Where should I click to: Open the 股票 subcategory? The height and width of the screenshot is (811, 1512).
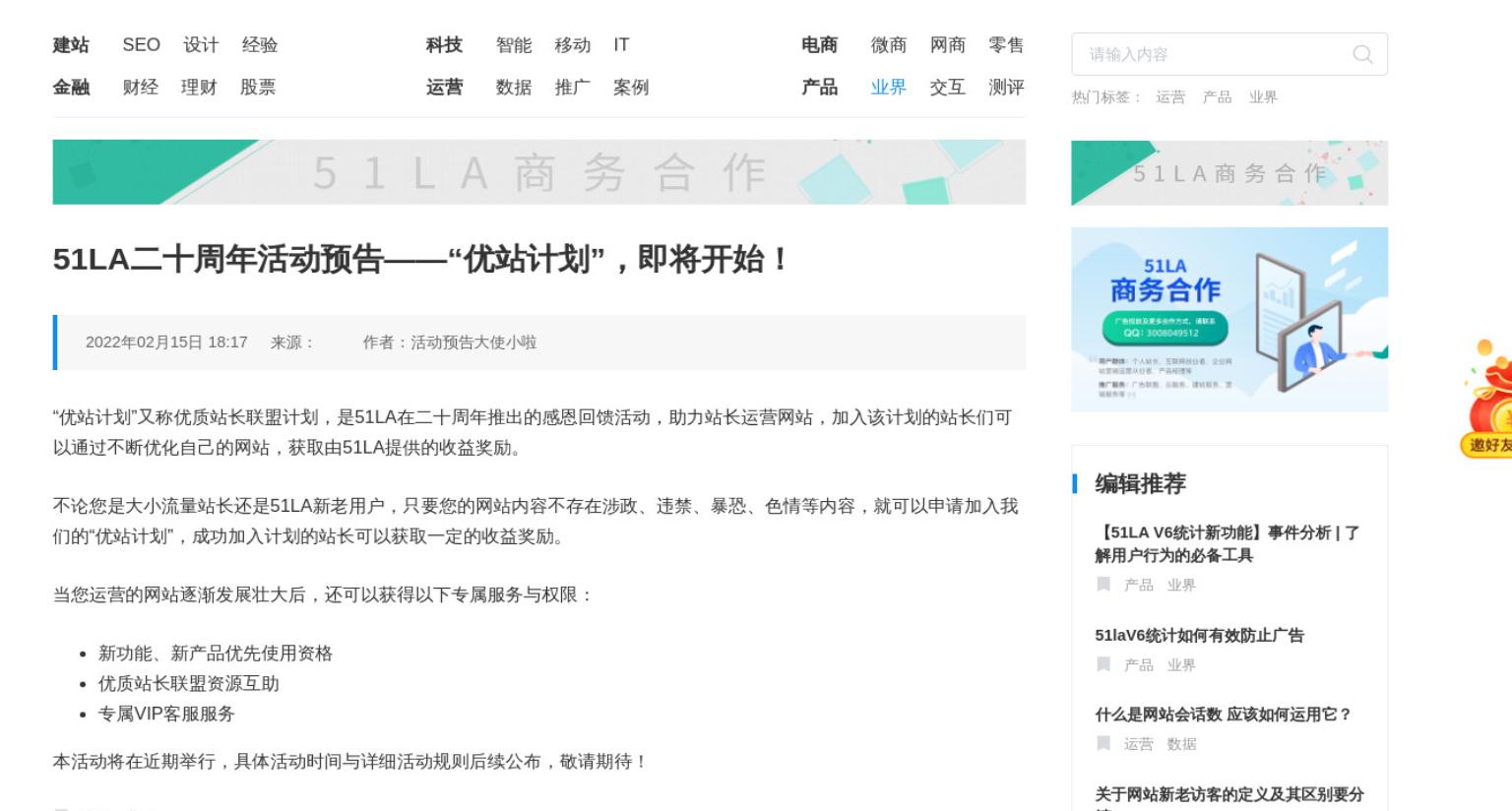[x=258, y=88]
